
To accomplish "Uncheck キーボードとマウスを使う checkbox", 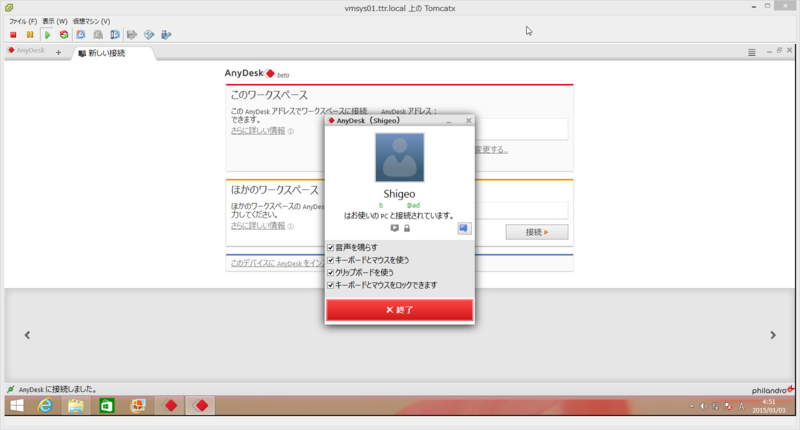I will (x=331, y=260).
